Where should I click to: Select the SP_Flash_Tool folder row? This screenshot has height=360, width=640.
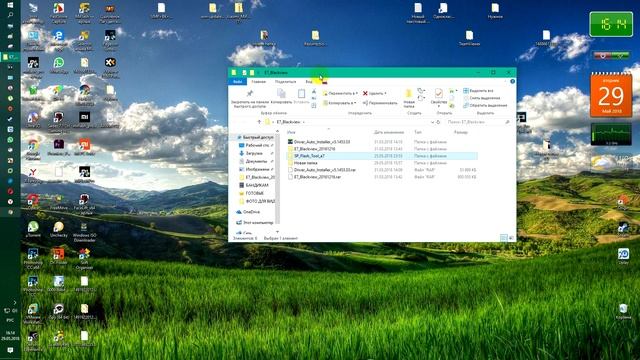pos(382,156)
